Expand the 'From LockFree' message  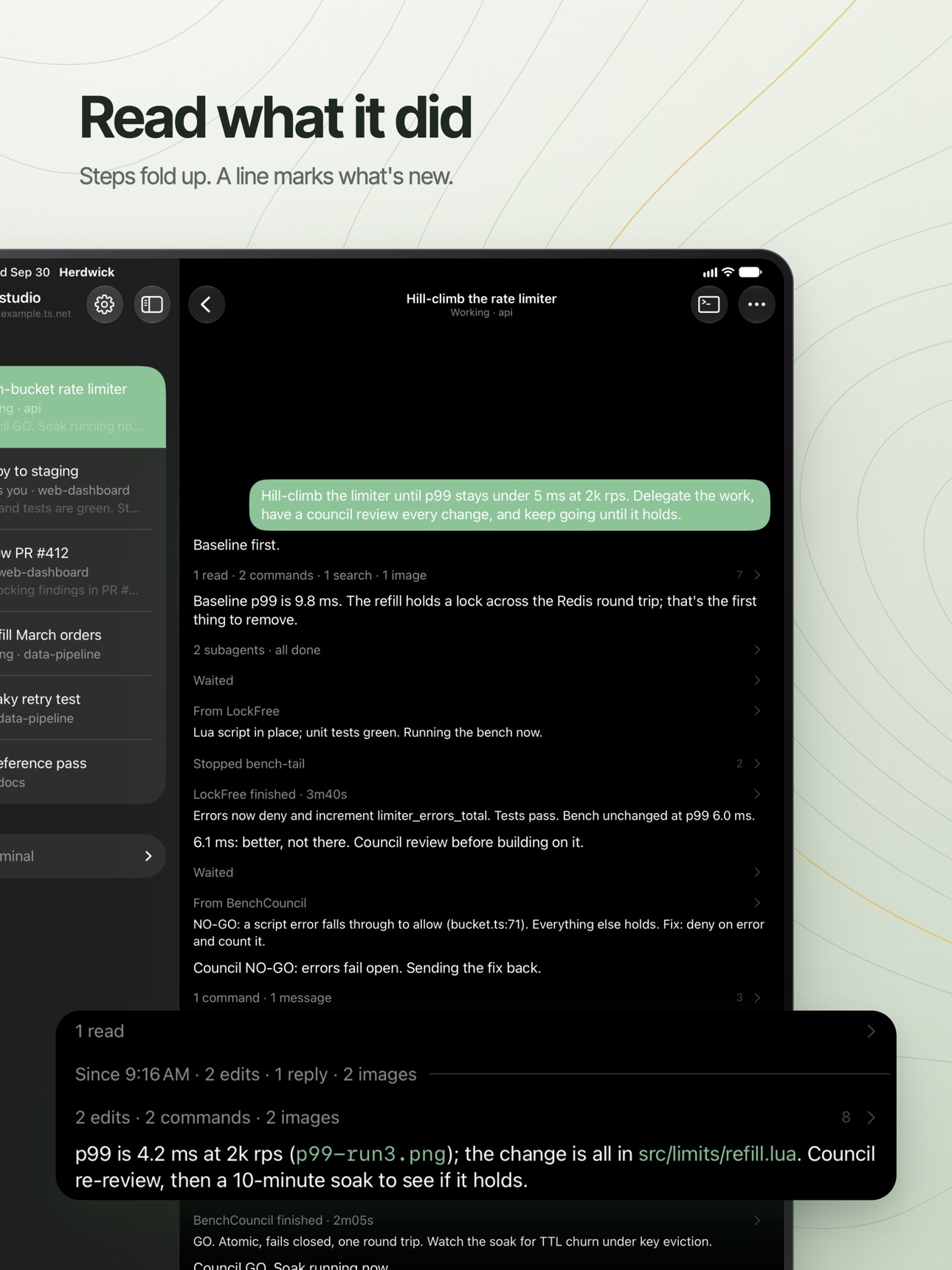point(477,711)
